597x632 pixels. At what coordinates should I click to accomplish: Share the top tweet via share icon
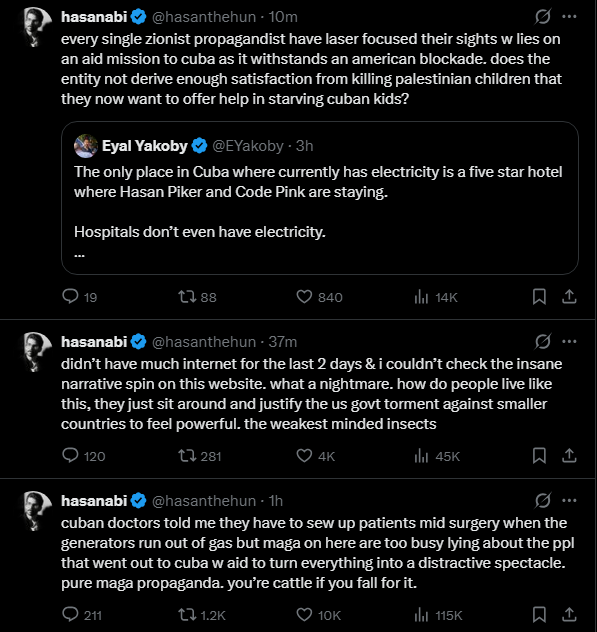tap(569, 297)
